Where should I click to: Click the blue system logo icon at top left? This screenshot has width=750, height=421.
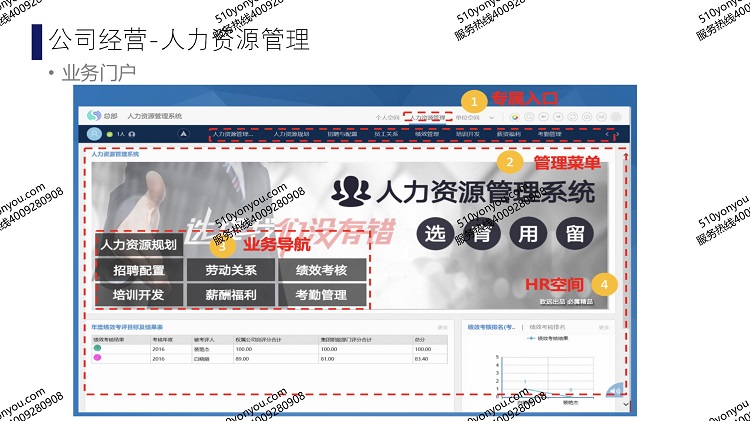95,116
